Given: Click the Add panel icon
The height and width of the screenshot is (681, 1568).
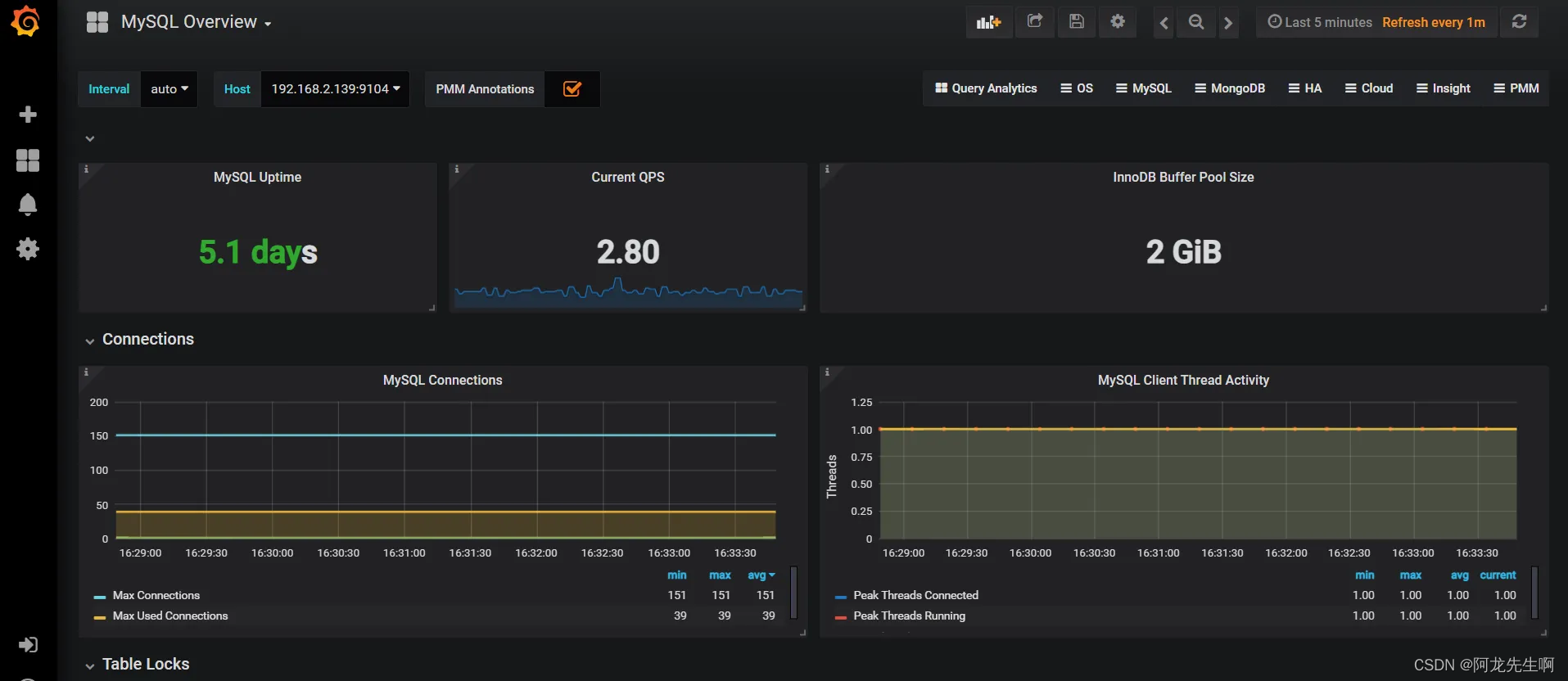Looking at the screenshot, I should click(x=988, y=22).
